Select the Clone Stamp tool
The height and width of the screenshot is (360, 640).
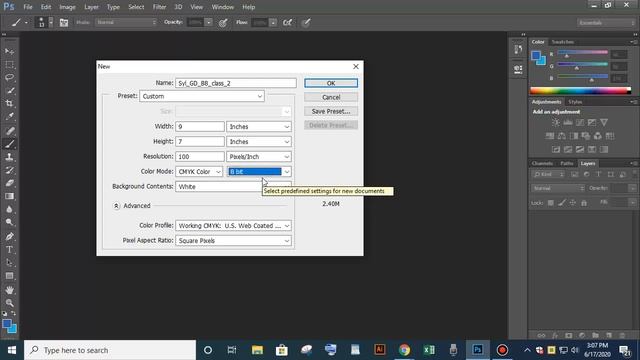(x=9, y=157)
